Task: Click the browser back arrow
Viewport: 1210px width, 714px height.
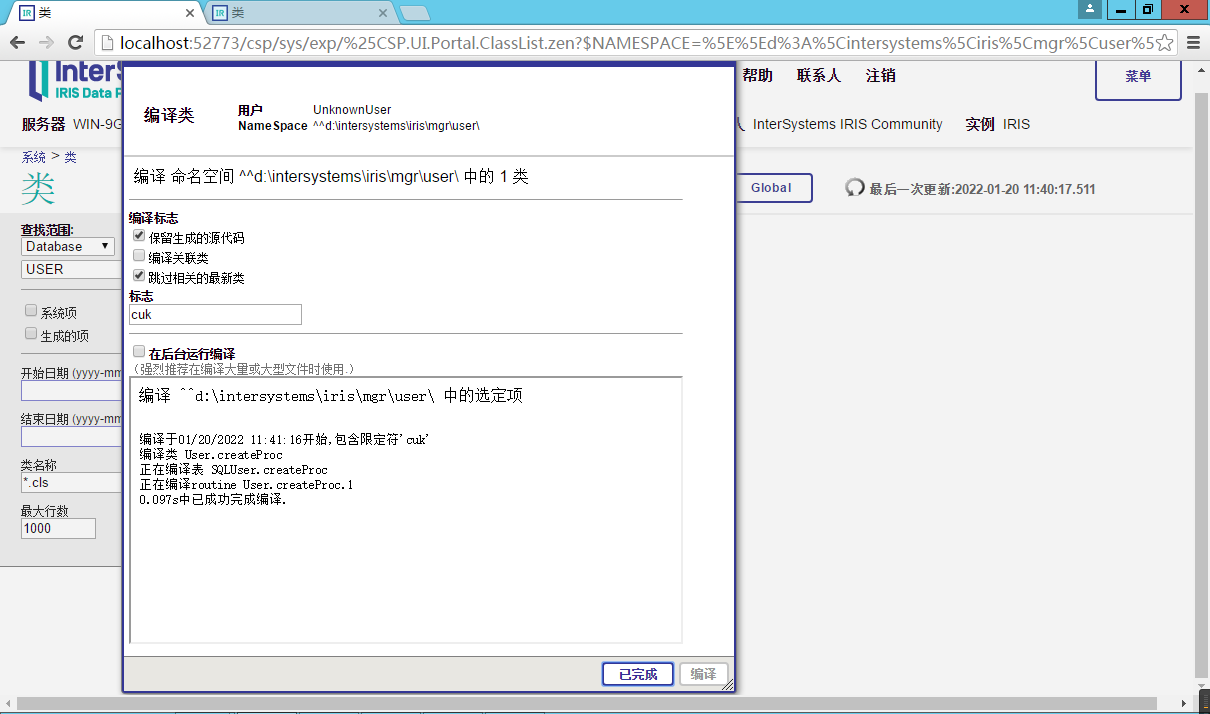Action: tap(17, 43)
